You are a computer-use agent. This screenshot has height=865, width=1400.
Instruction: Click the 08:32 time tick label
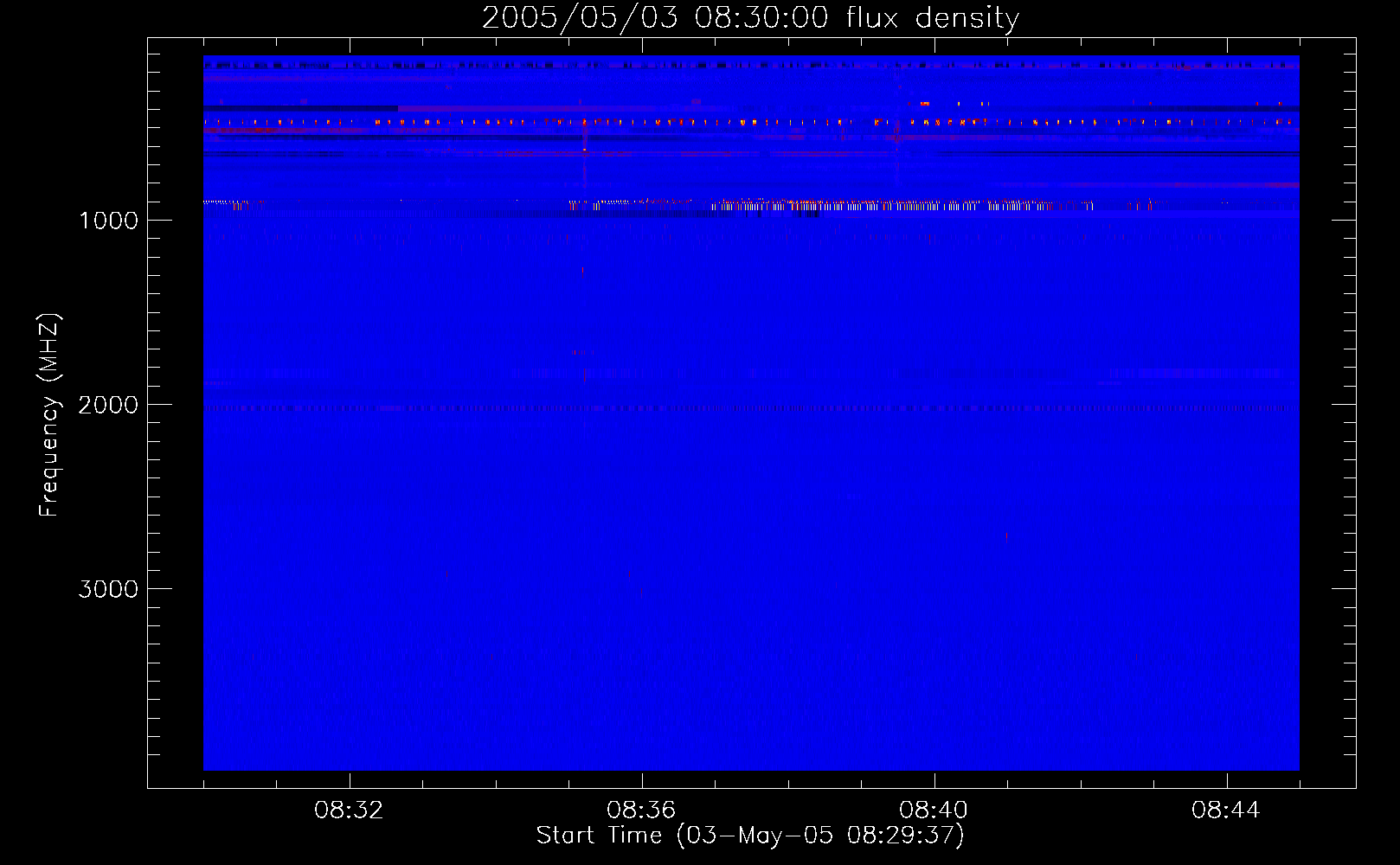pyautogui.click(x=349, y=811)
